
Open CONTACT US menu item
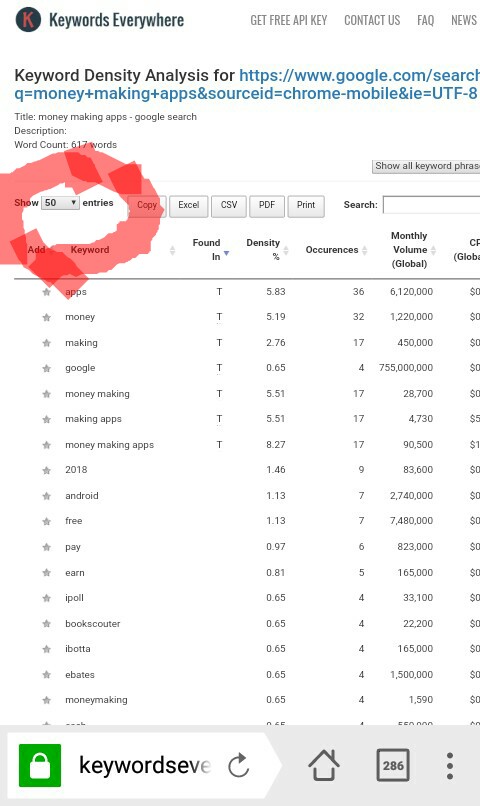[x=372, y=20]
